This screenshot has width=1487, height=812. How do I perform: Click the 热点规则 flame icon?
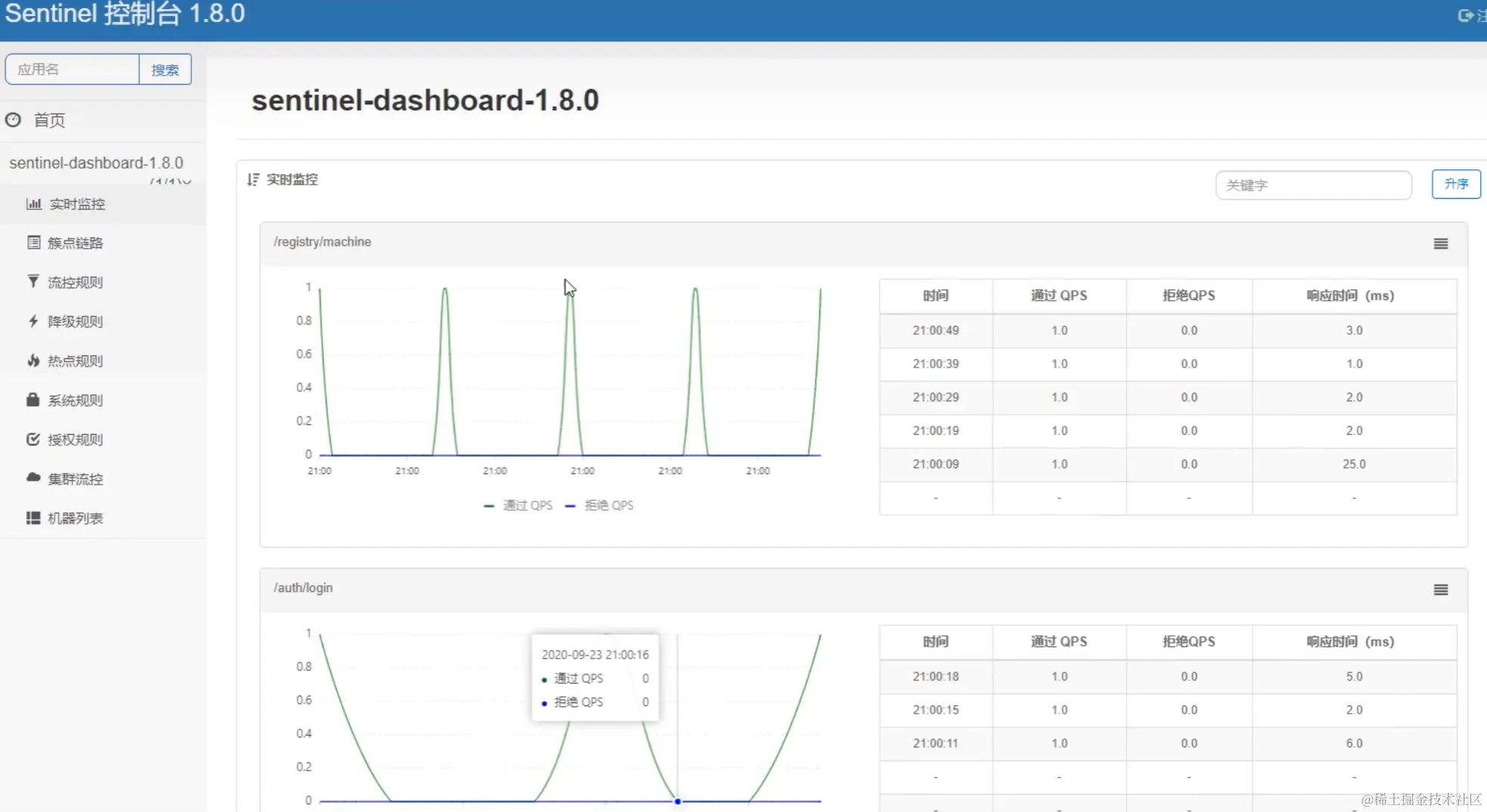33,361
